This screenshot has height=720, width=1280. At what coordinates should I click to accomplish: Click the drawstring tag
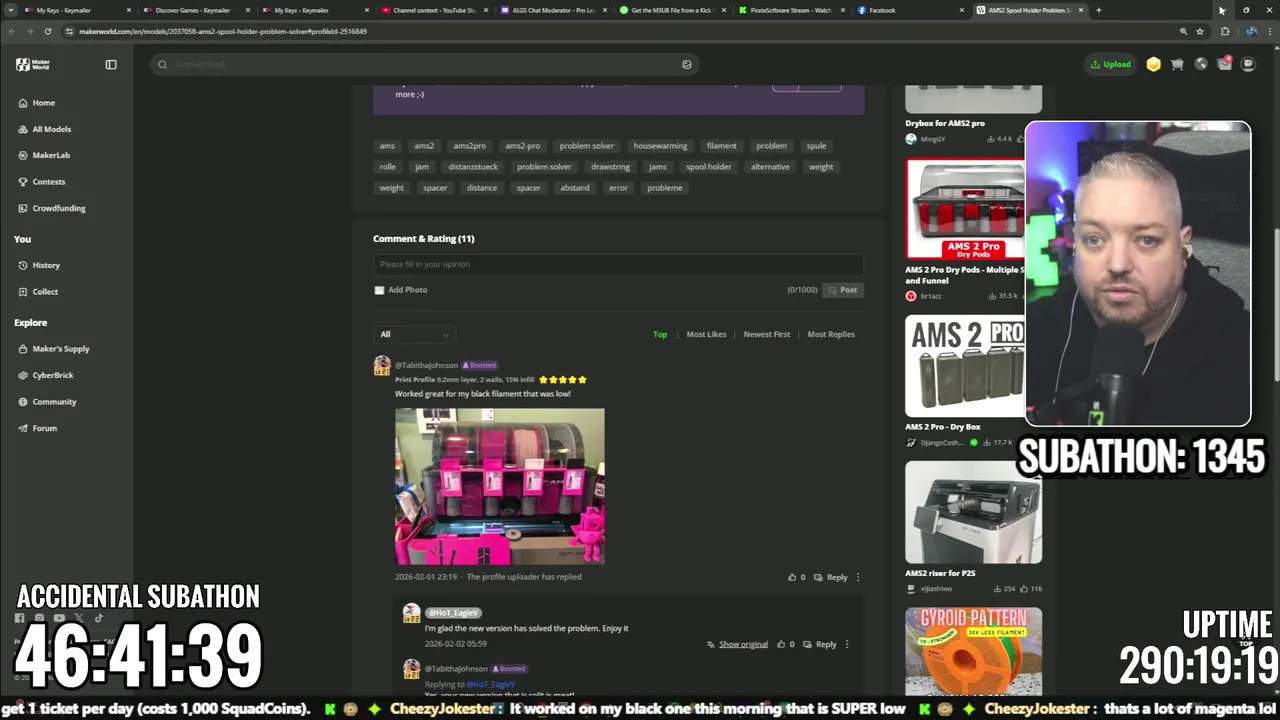click(x=610, y=167)
